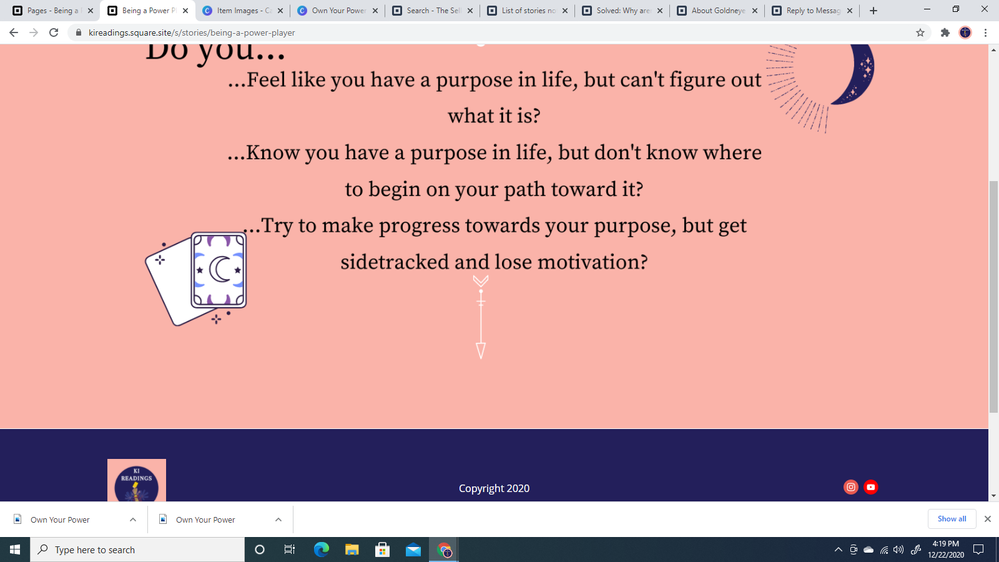999x562 pixels.
Task: Click the Copyright 2020 footer text
Action: click(x=494, y=488)
